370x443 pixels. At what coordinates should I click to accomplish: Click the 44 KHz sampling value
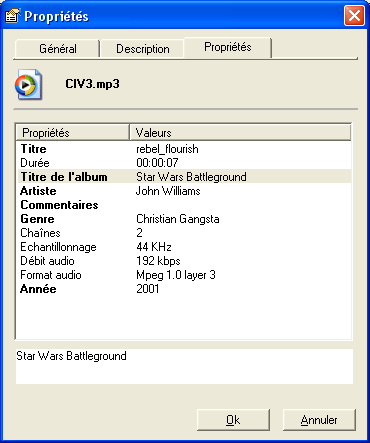154,247
